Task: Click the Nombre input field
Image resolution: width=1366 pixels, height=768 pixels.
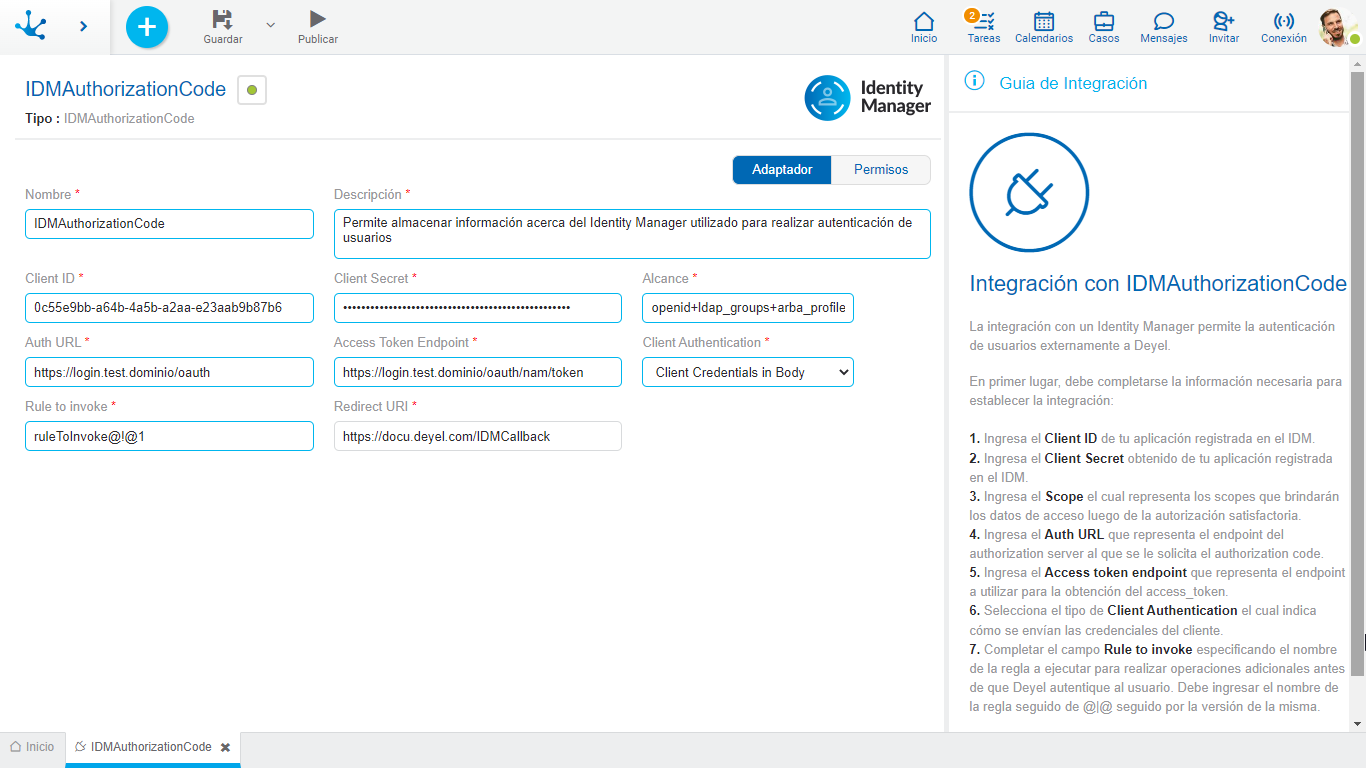Action: tap(170, 224)
